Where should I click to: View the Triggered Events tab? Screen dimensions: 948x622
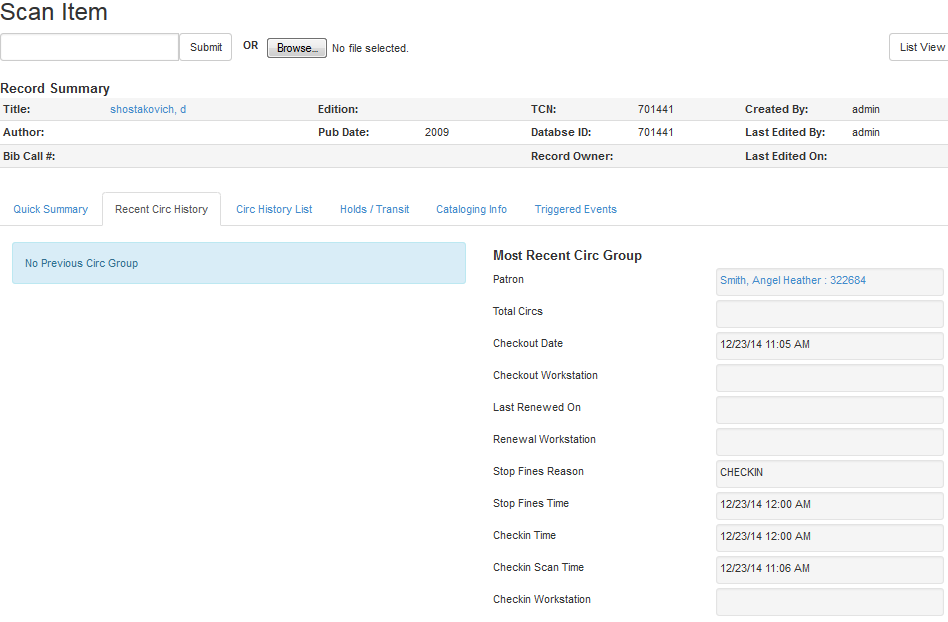point(575,209)
